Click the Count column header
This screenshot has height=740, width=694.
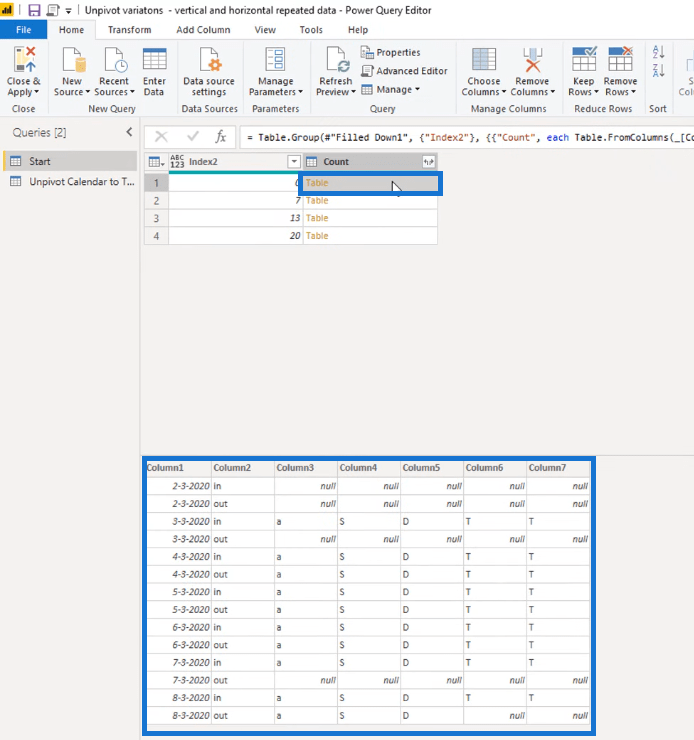370,162
